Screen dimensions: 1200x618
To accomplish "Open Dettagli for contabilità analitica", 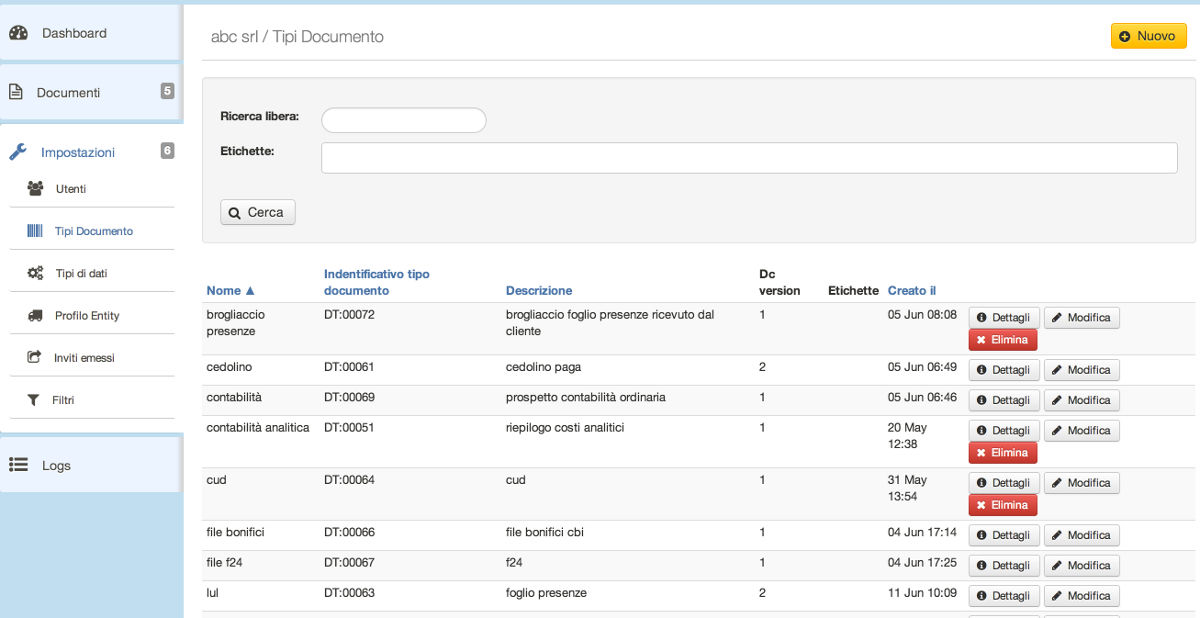I will tap(1004, 430).
